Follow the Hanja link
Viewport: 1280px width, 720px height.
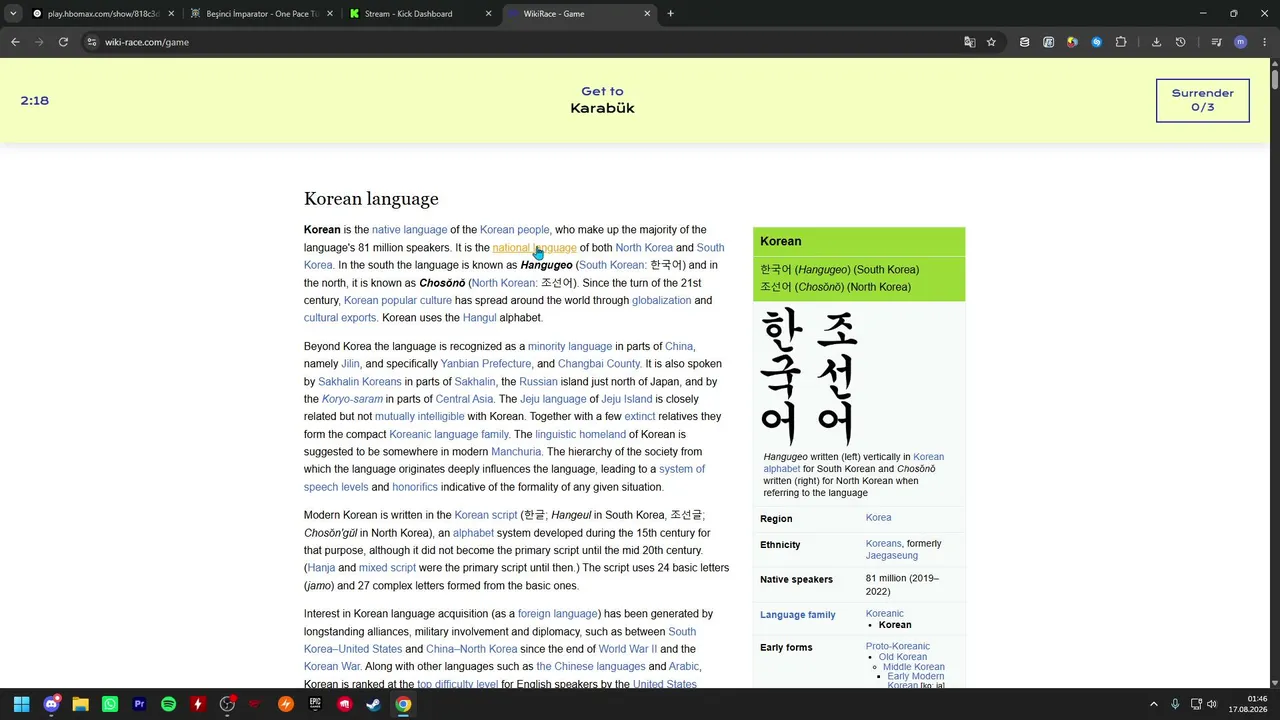click(321, 568)
